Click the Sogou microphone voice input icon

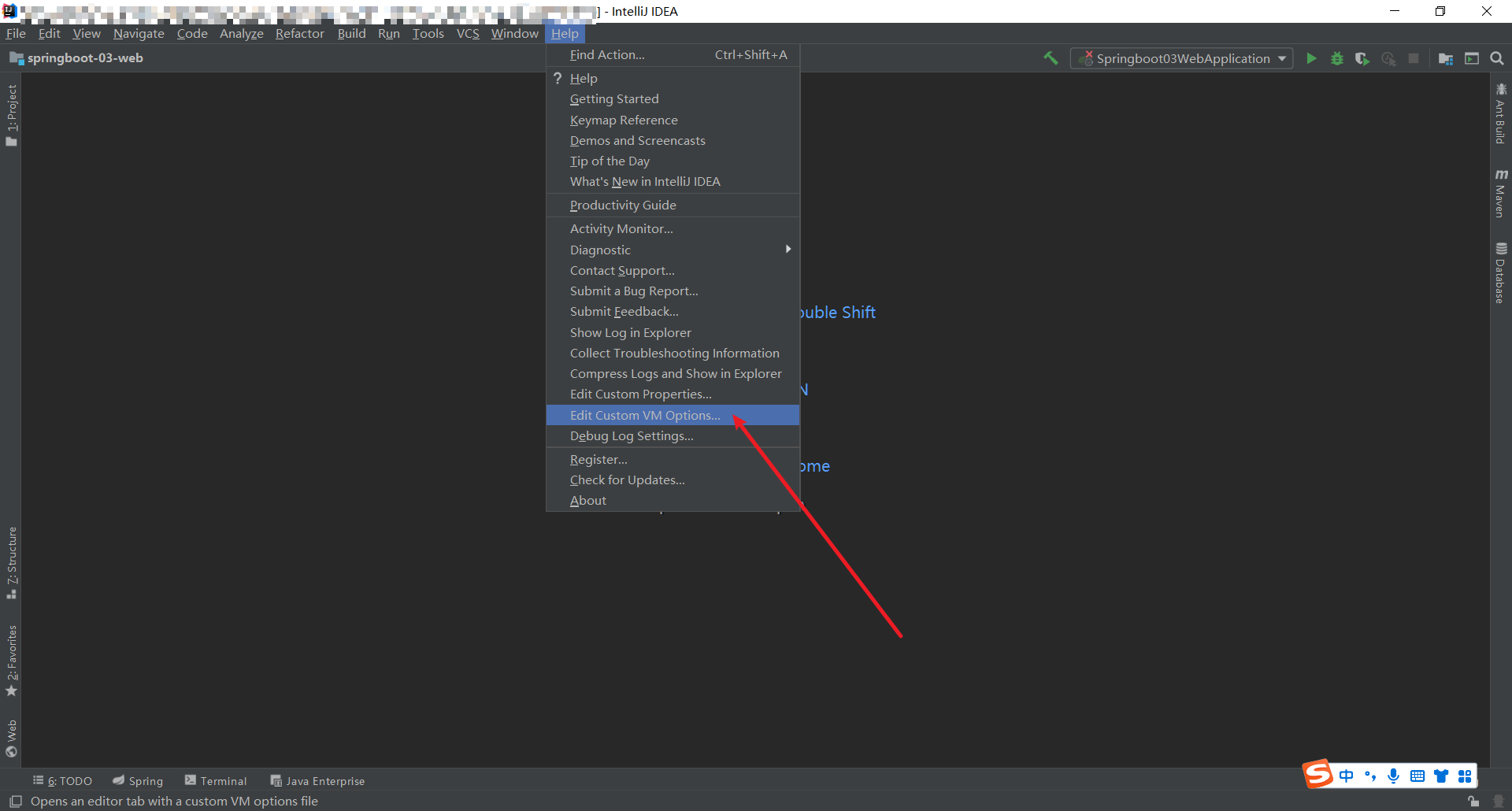click(1393, 776)
